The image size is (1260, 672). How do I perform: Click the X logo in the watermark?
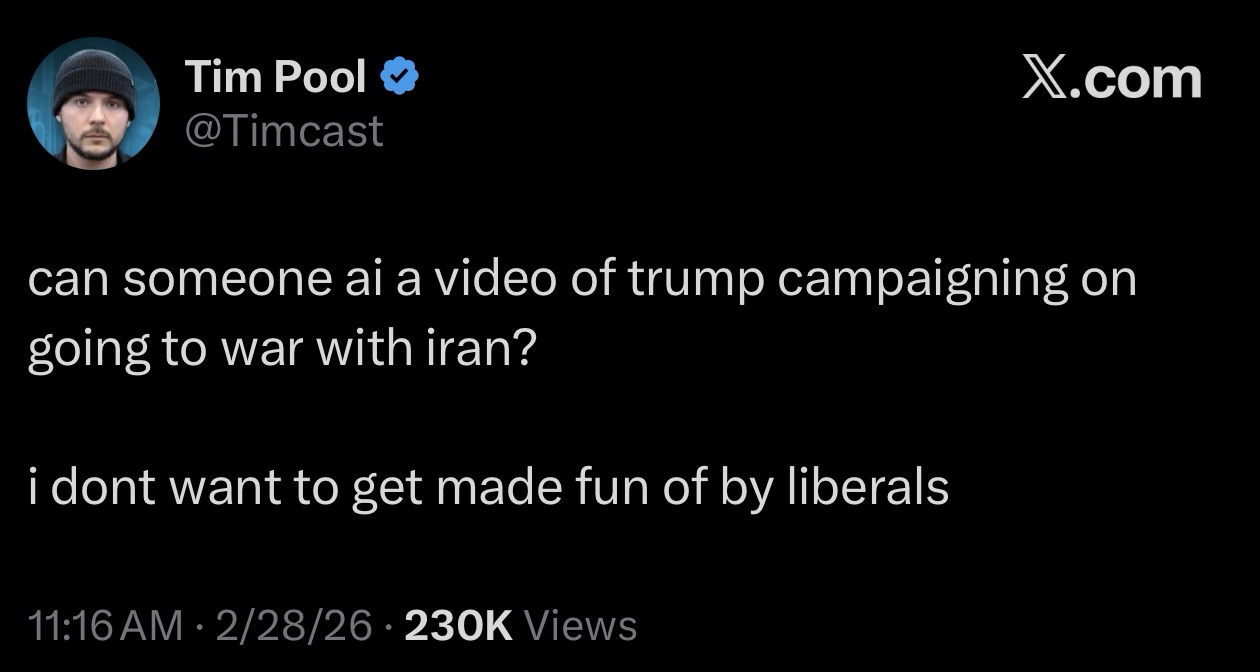pyautogui.click(x=1047, y=78)
